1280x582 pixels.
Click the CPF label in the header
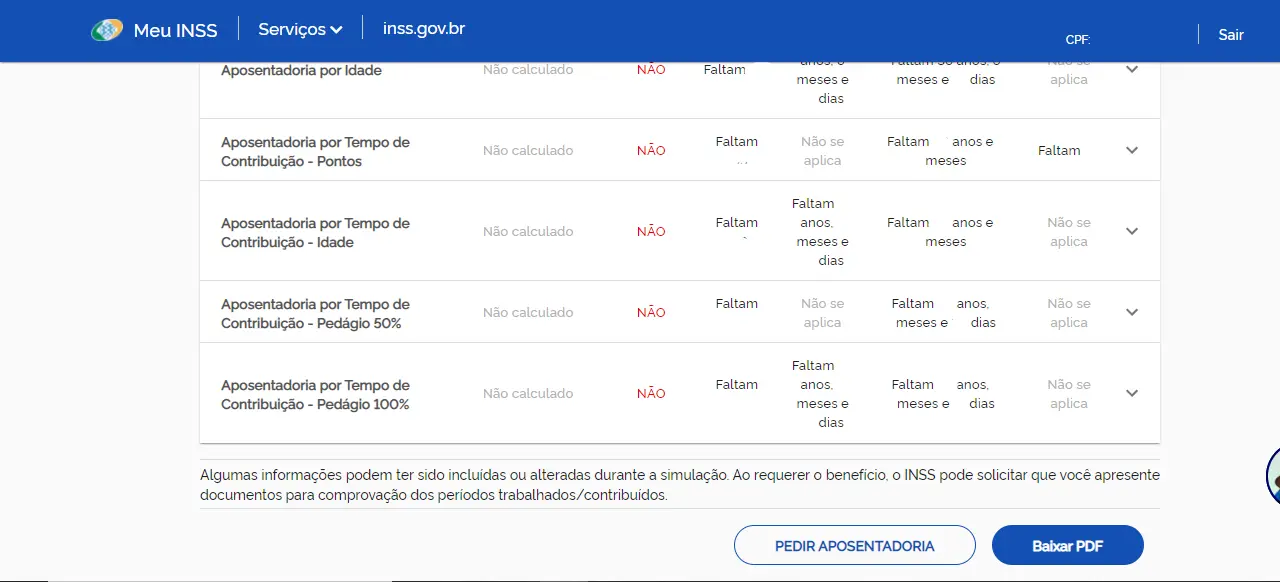[x=1077, y=40]
